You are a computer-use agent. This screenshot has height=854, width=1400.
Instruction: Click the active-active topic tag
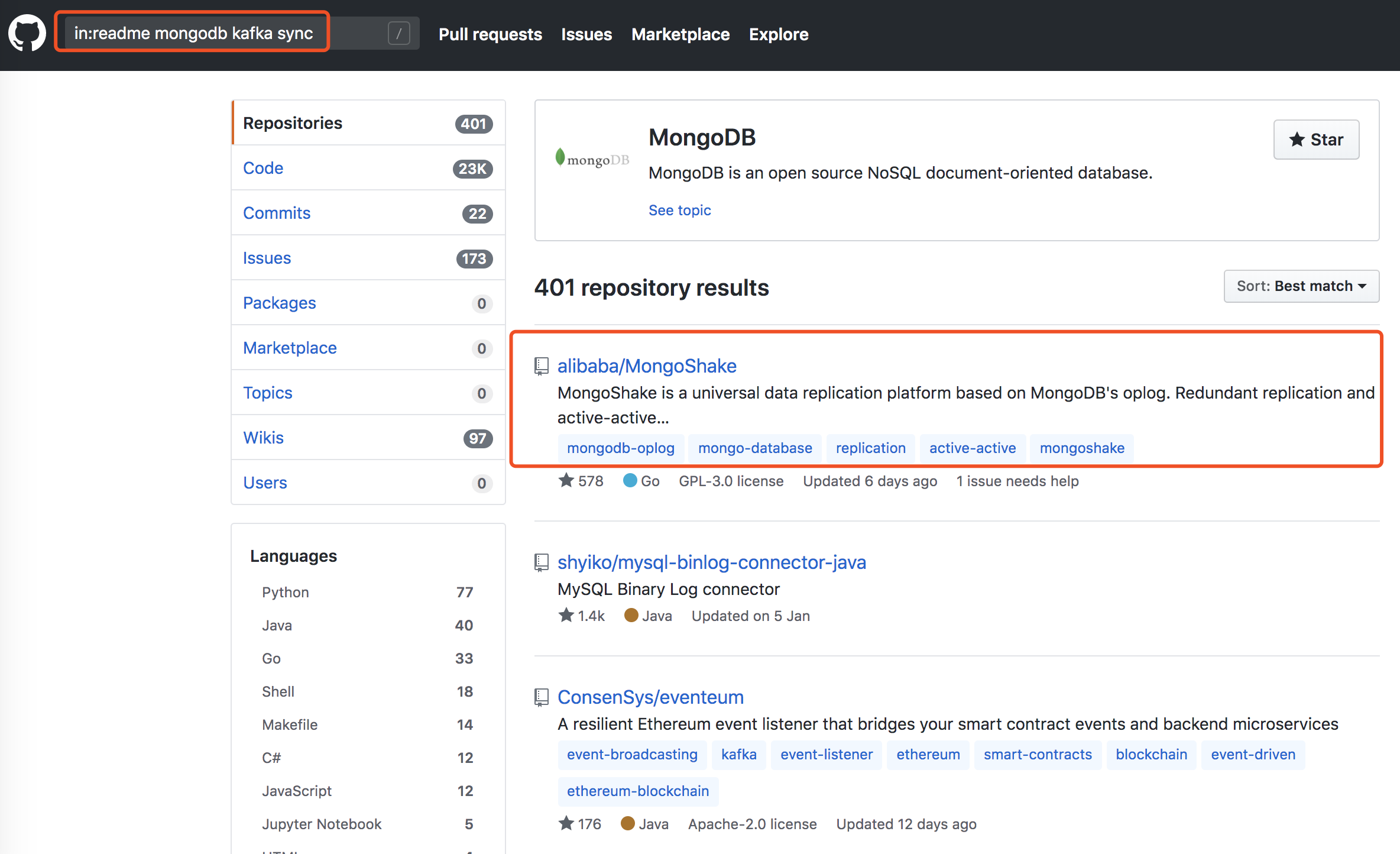click(973, 448)
